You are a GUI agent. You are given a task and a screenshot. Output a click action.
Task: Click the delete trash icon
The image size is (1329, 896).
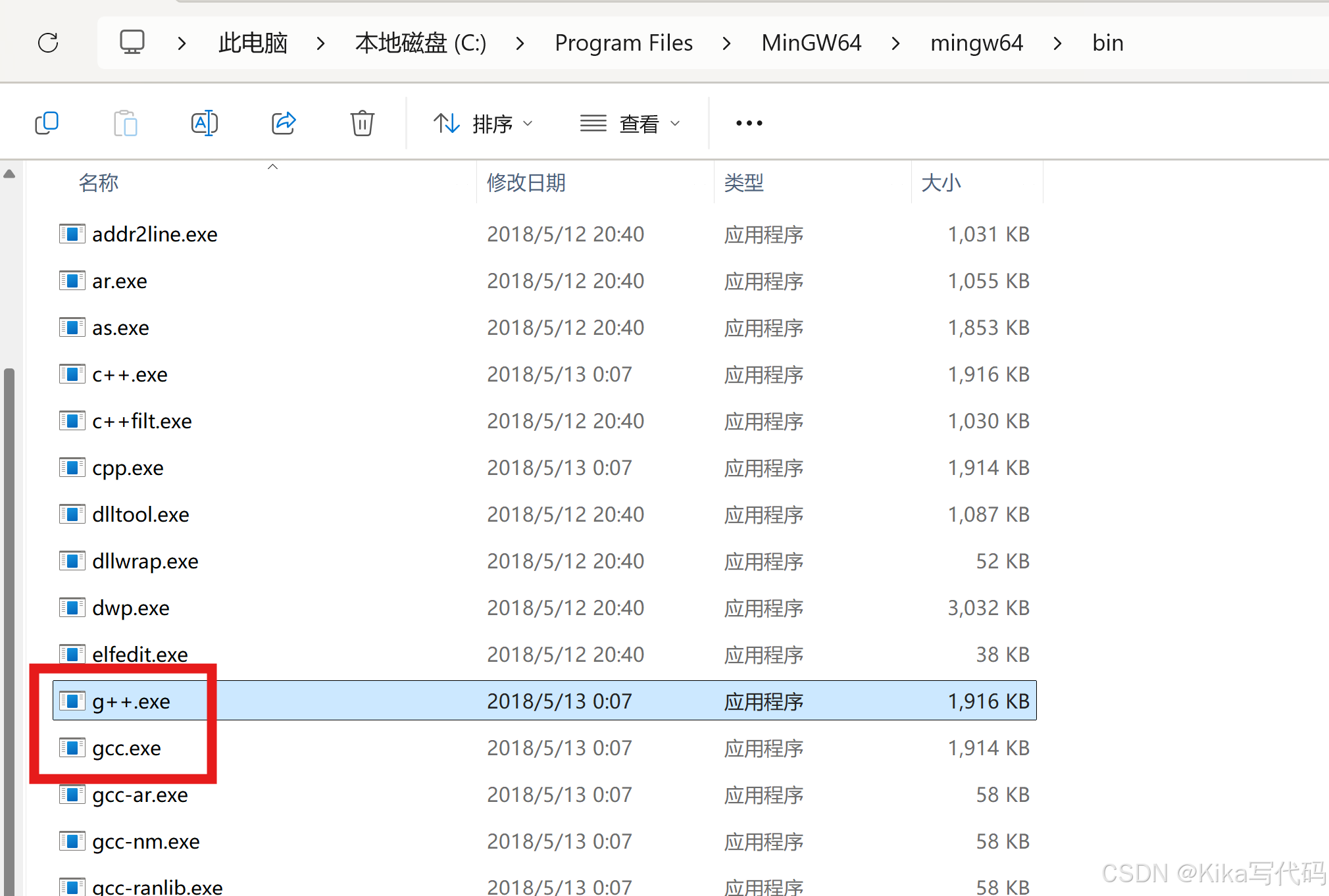[x=362, y=123]
